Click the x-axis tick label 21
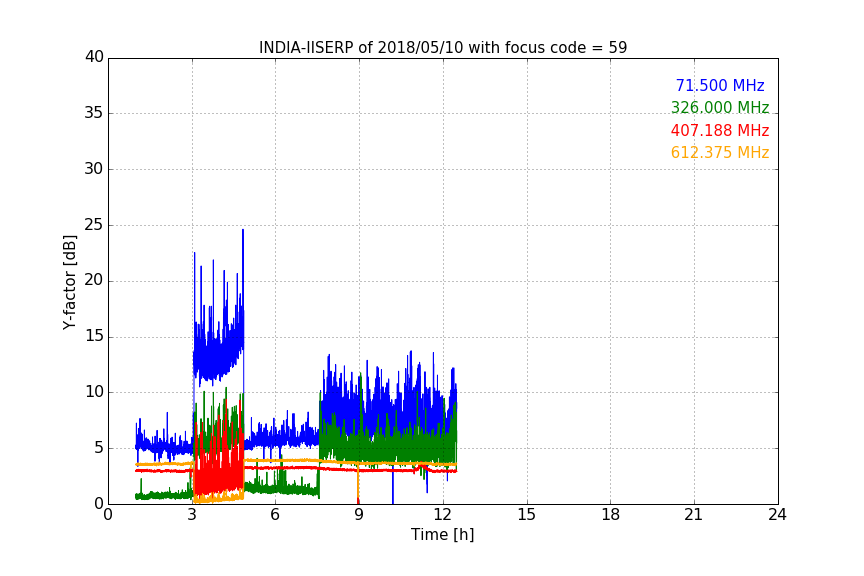The image size is (864, 576). (x=694, y=515)
